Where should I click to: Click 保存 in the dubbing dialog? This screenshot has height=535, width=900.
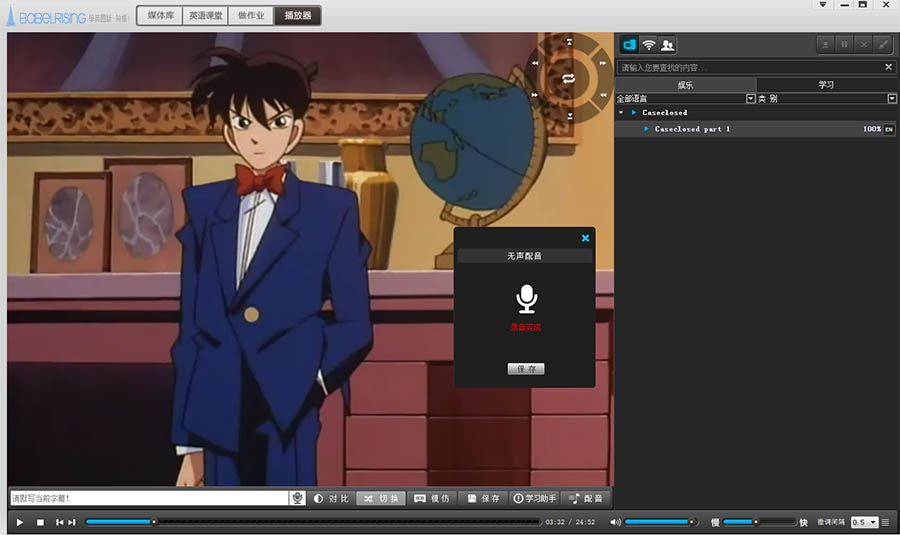526,369
